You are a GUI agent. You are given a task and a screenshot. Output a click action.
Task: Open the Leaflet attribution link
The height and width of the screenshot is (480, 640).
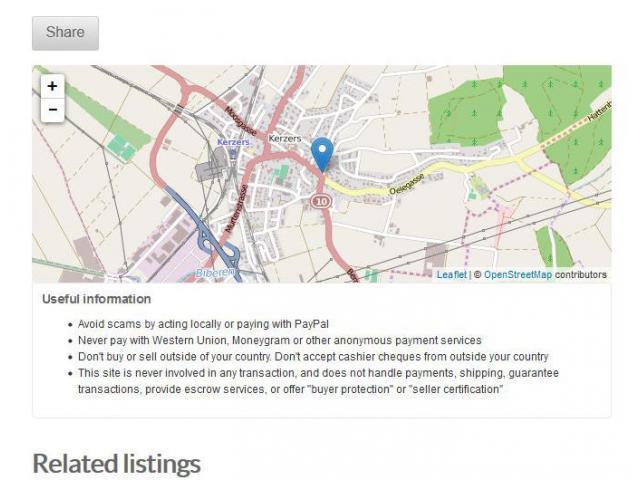point(451,275)
